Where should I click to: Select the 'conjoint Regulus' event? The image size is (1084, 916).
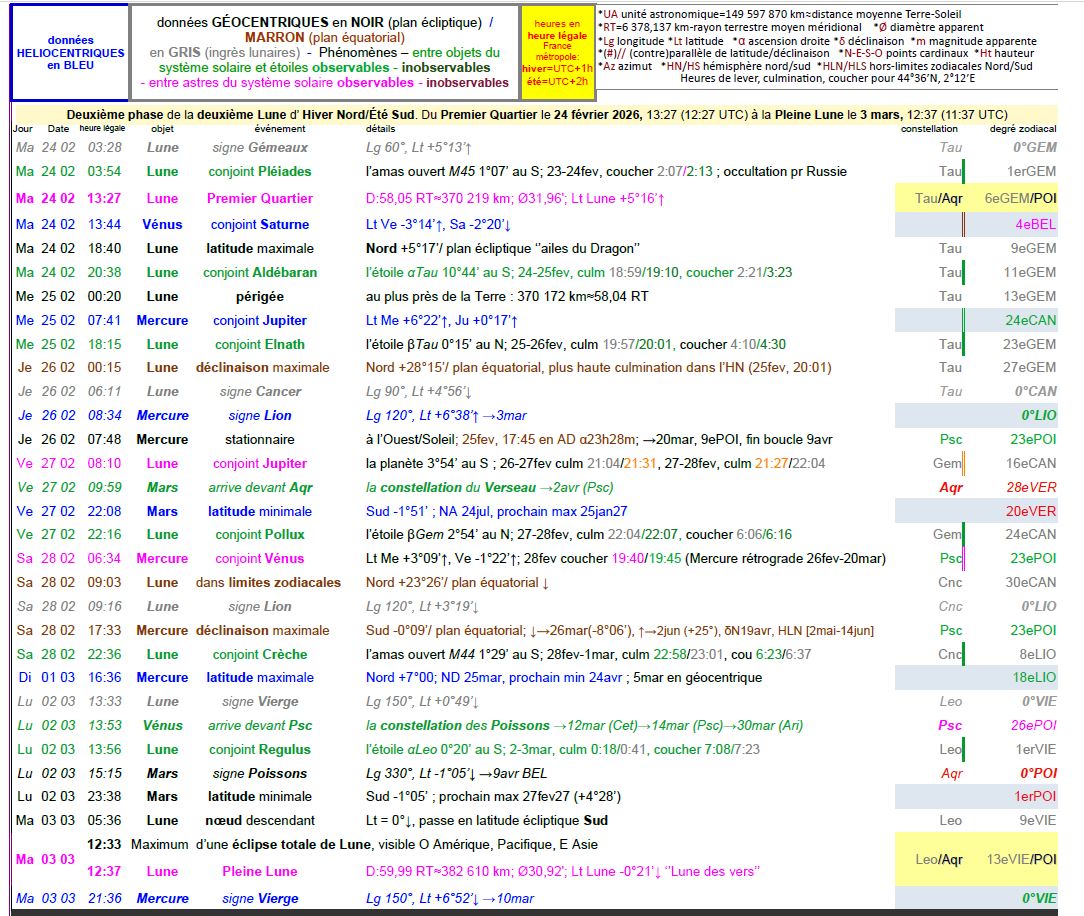259,749
